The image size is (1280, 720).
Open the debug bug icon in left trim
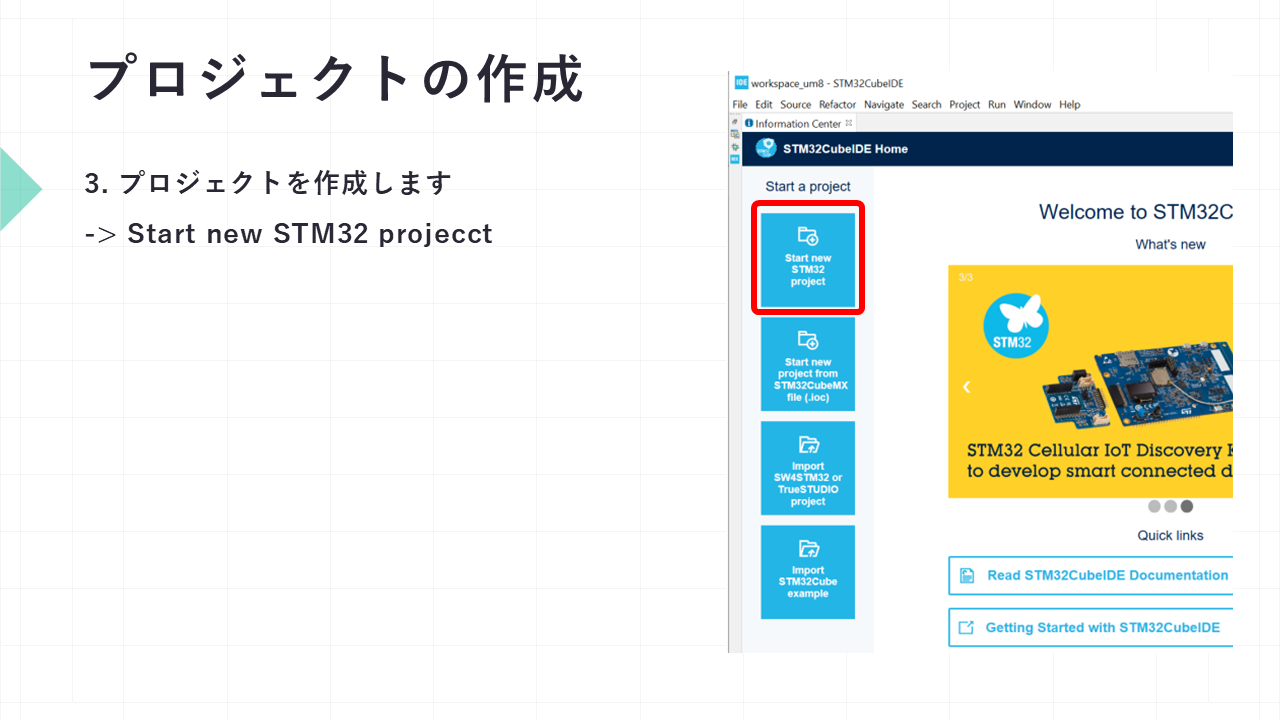tap(735, 146)
